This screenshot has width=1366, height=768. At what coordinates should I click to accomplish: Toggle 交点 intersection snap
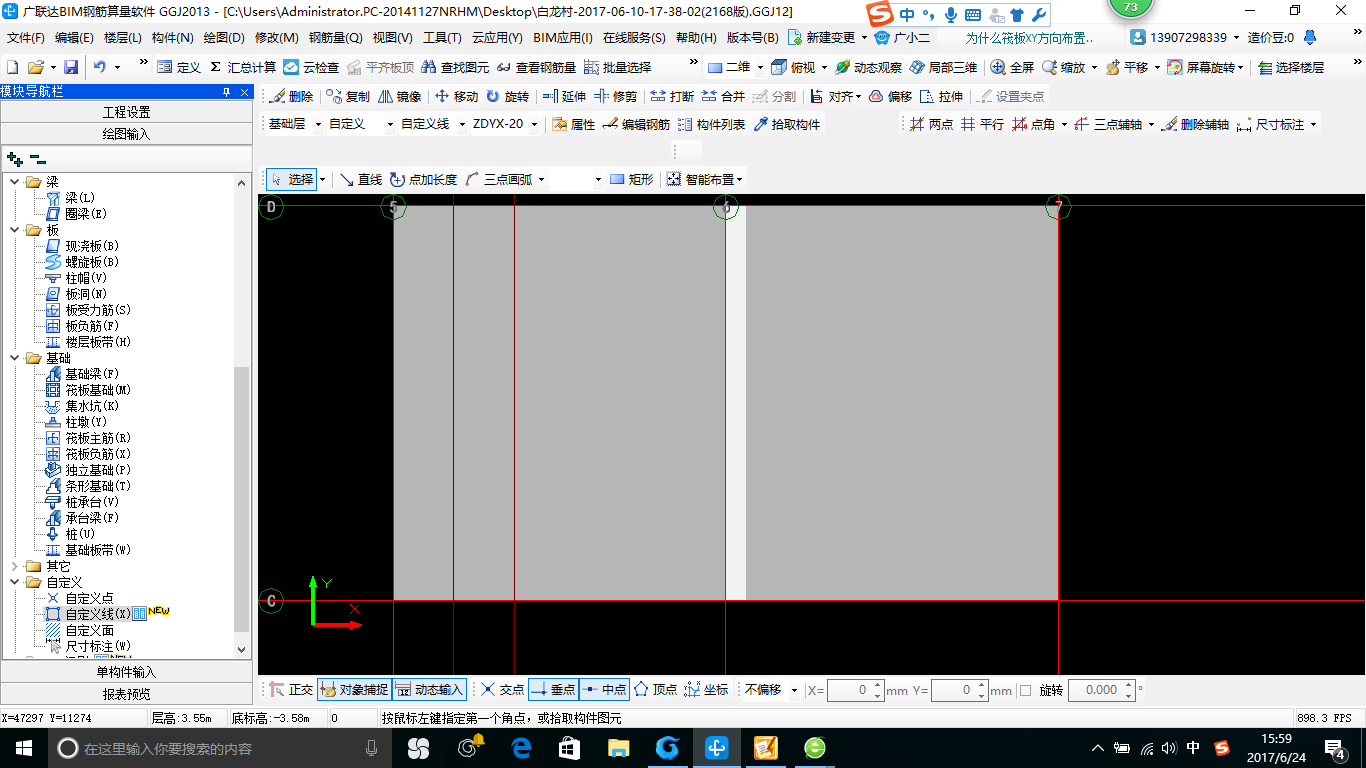[x=502, y=689]
